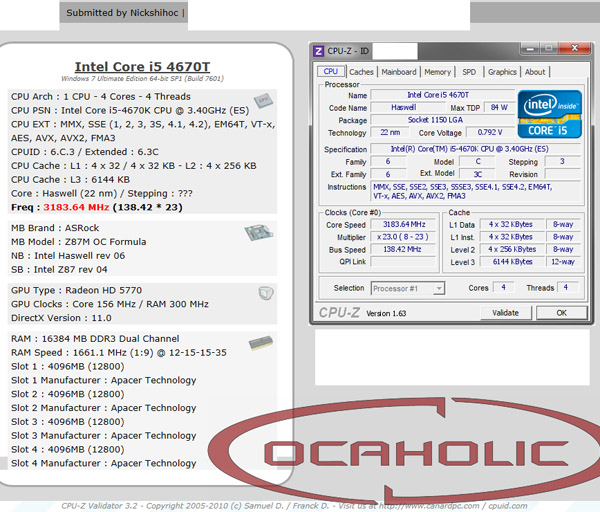600x512 pixels.
Task: Click the NB : Intel Haswell rev 06 line
Action: [68, 256]
